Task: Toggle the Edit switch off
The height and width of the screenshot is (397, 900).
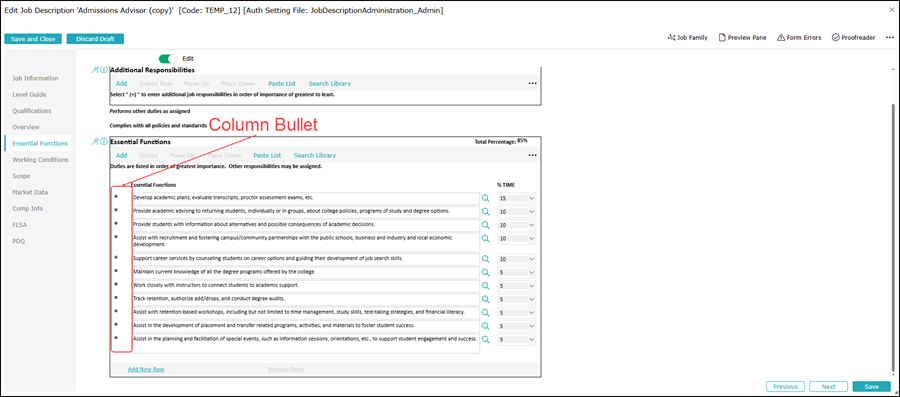Action: (168, 59)
